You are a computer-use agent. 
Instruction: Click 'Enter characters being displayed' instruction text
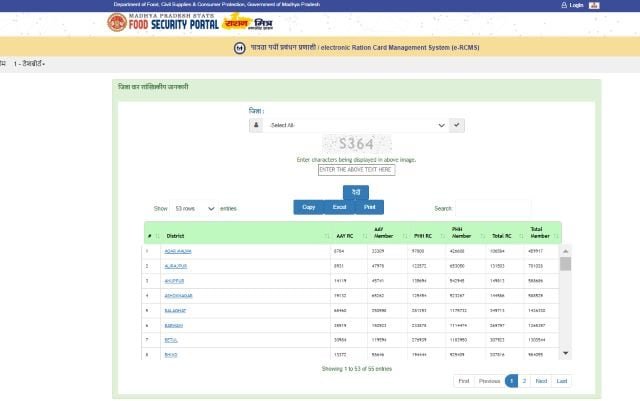pos(356,160)
